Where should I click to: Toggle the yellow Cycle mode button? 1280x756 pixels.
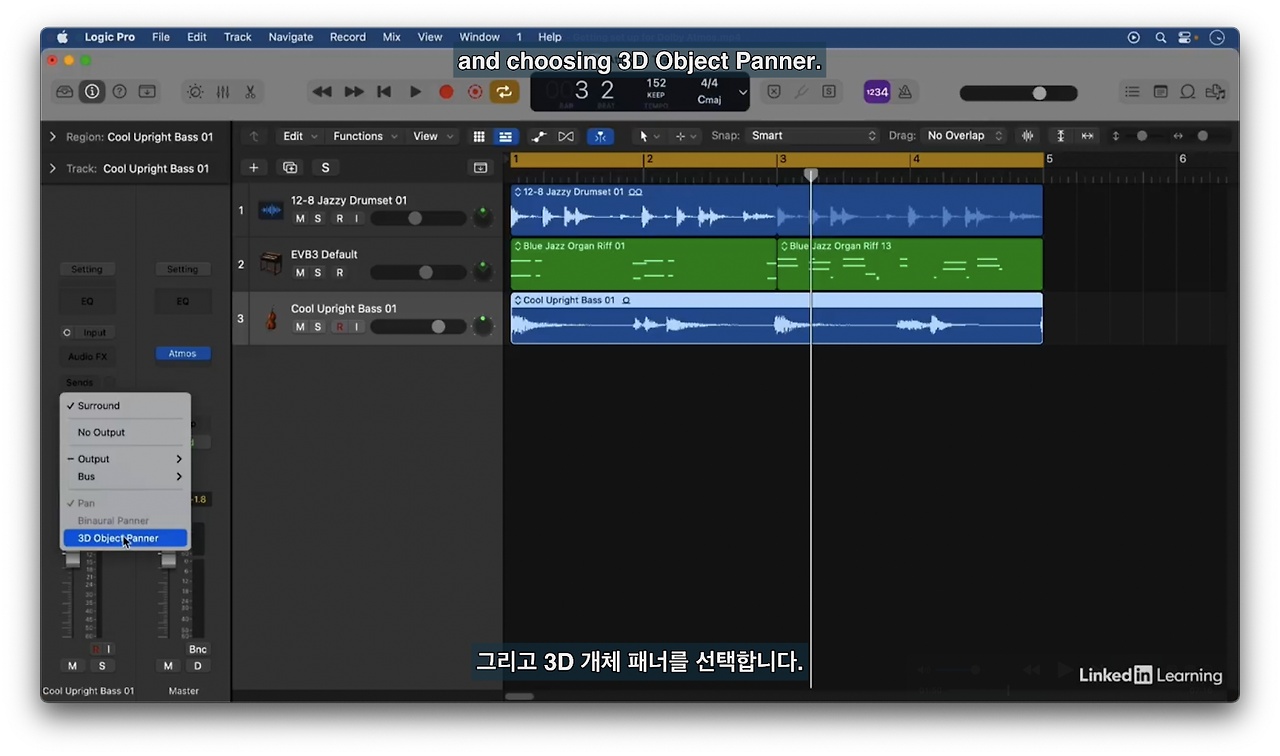[504, 92]
